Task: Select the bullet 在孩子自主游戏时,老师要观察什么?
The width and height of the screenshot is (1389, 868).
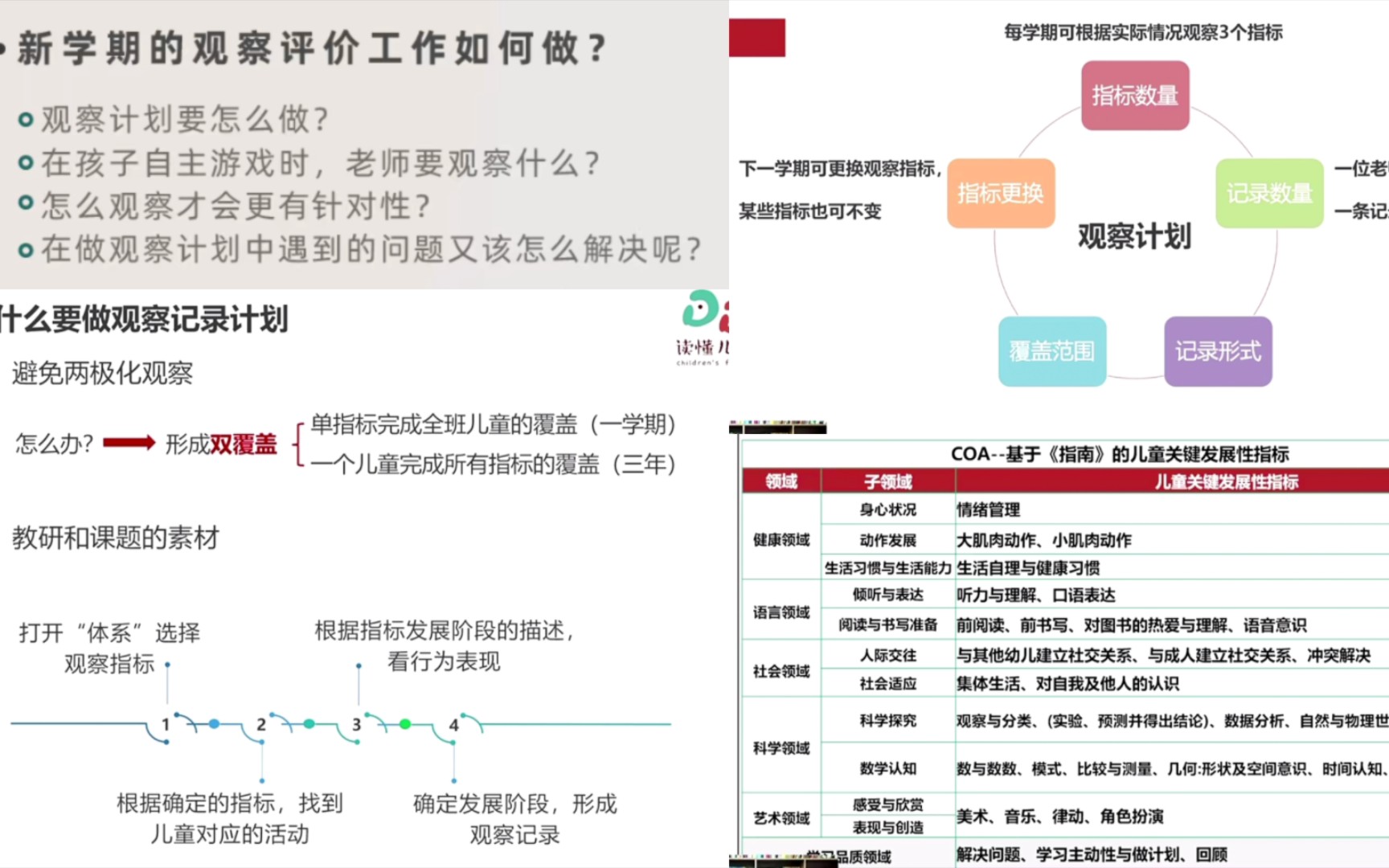Action: [x=321, y=163]
